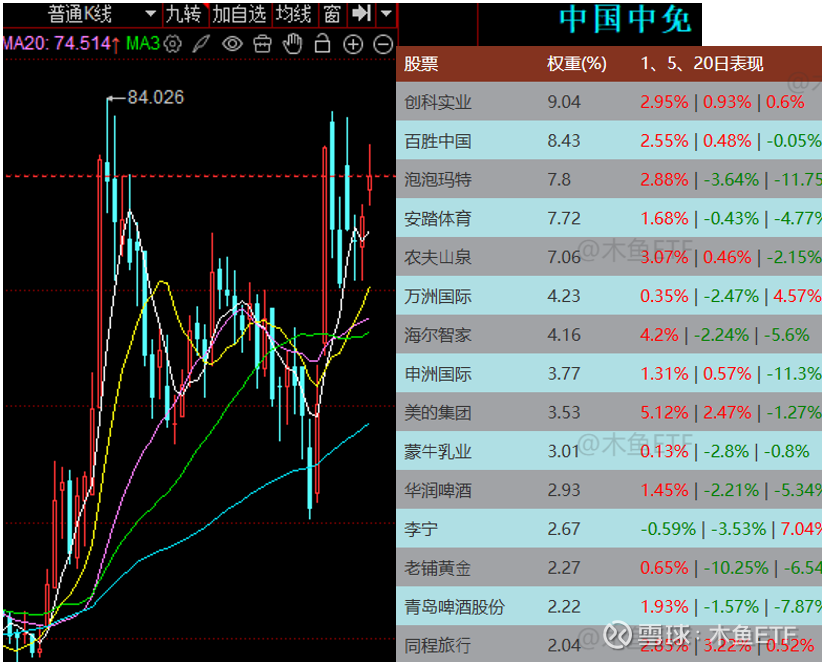This screenshot has width=822, height=662.
Task: Click 创科实业 5-day change 0.93%
Action: click(x=727, y=102)
